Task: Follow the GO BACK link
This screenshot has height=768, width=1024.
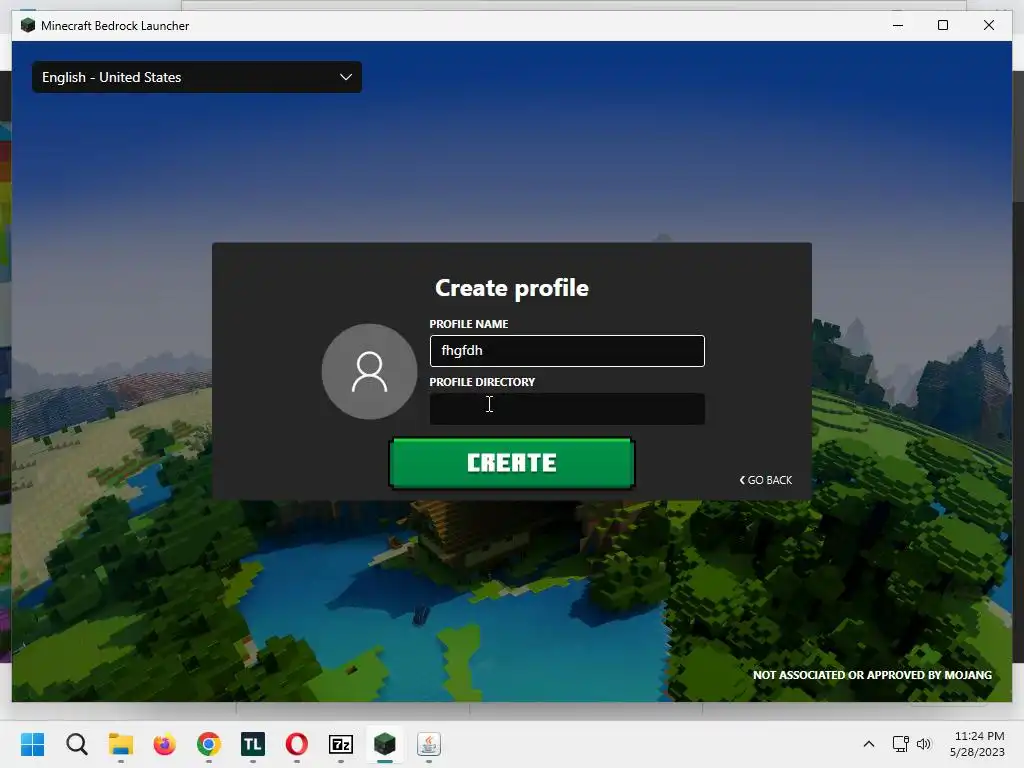Action: tap(765, 480)
